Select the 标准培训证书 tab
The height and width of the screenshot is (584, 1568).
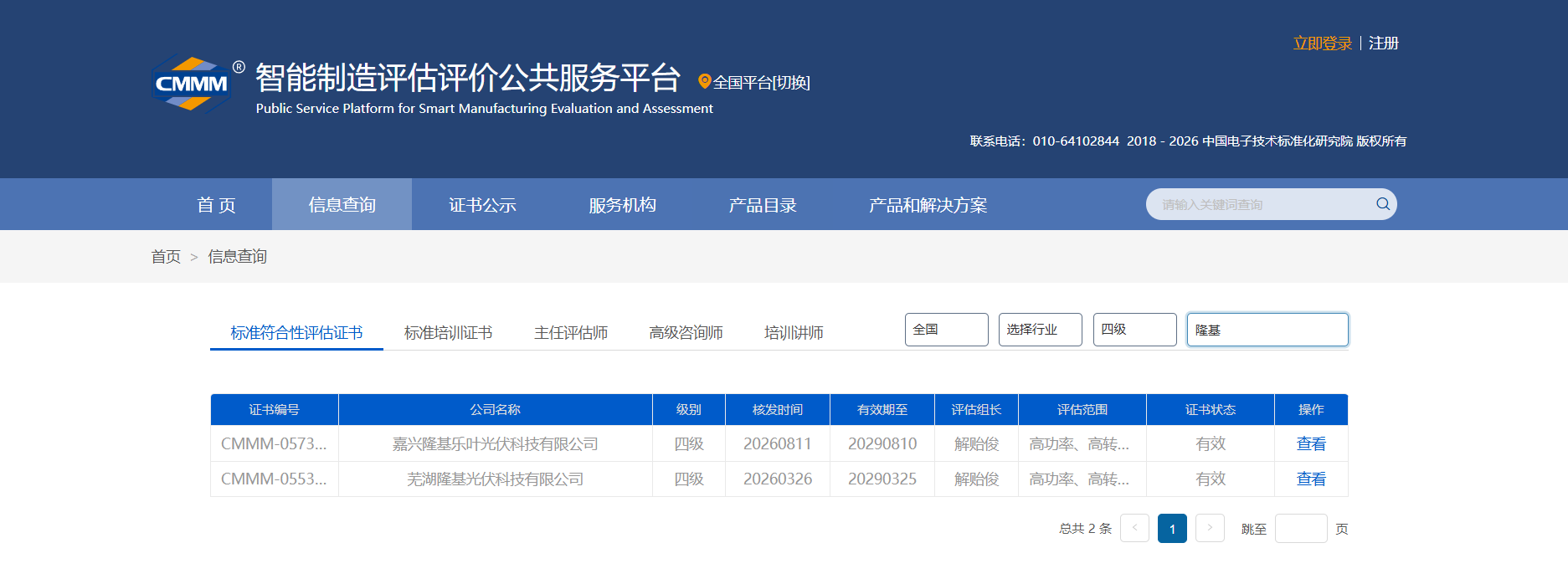click(x=448, y=333)
